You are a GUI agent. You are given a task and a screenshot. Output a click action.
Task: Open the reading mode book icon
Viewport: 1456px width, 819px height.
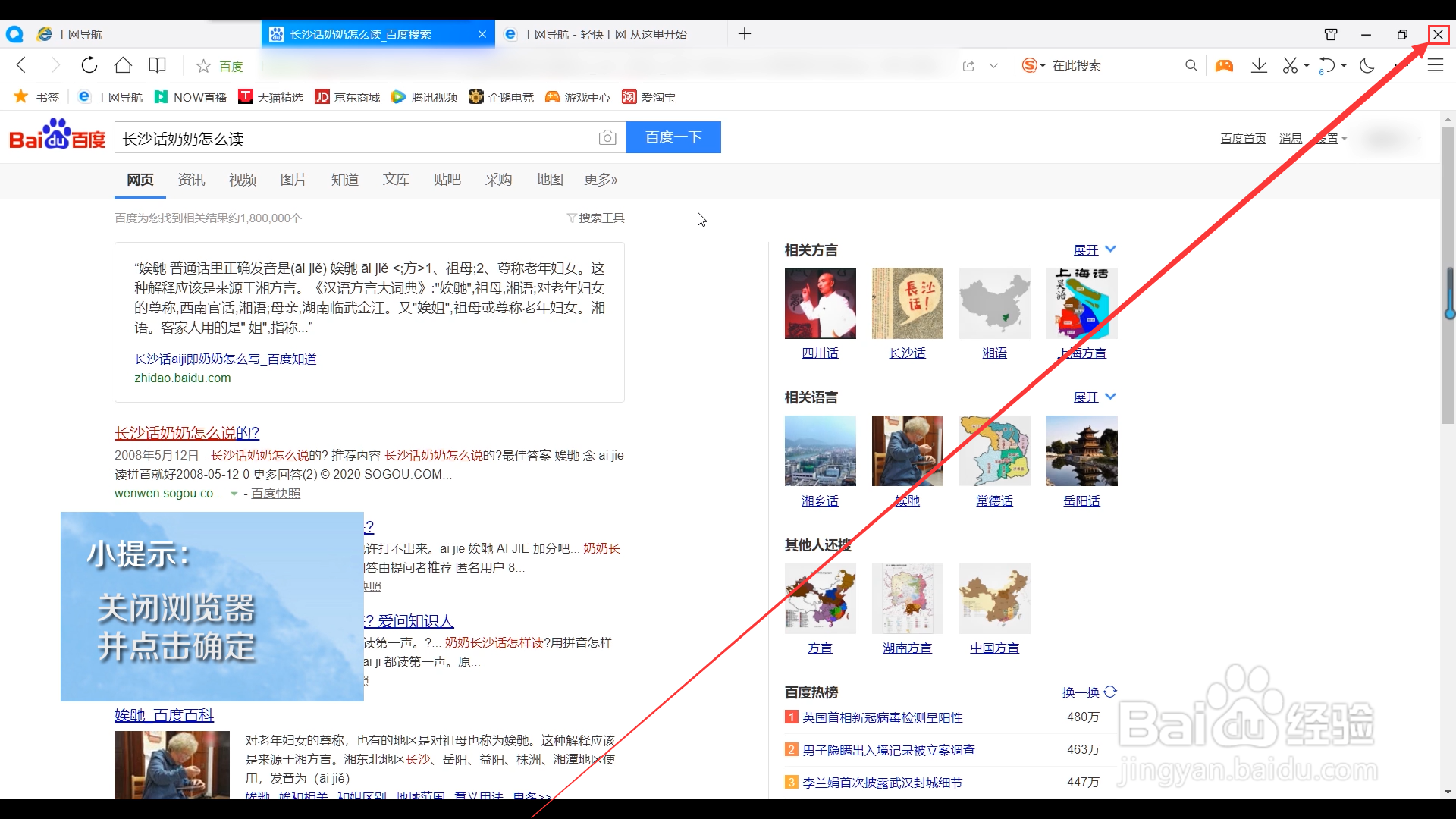157,65
